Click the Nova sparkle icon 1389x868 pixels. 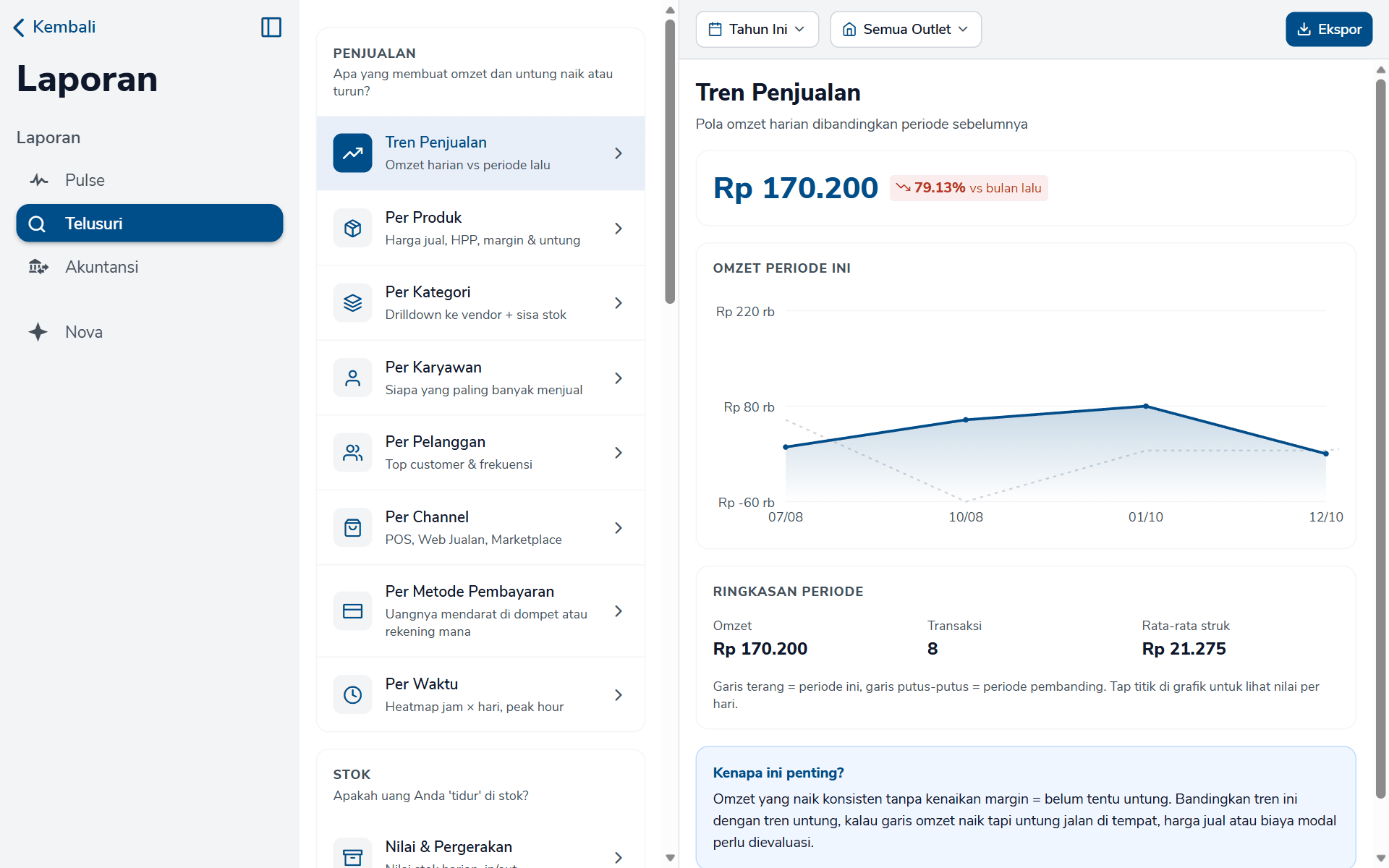[38, 332]
